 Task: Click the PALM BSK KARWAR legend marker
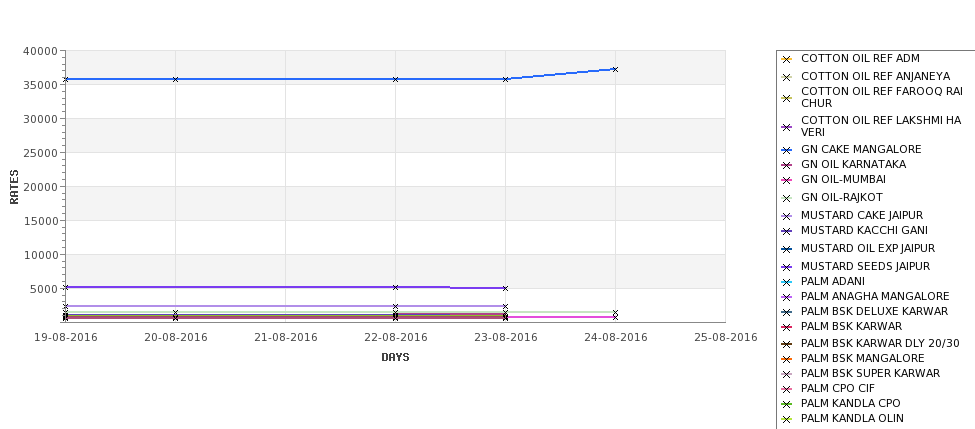tap(786, 328)
